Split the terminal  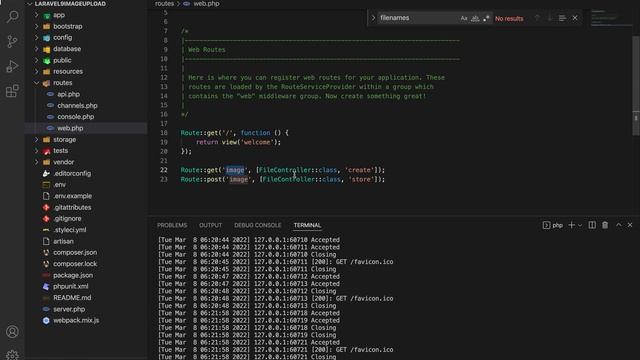[592, 225]
